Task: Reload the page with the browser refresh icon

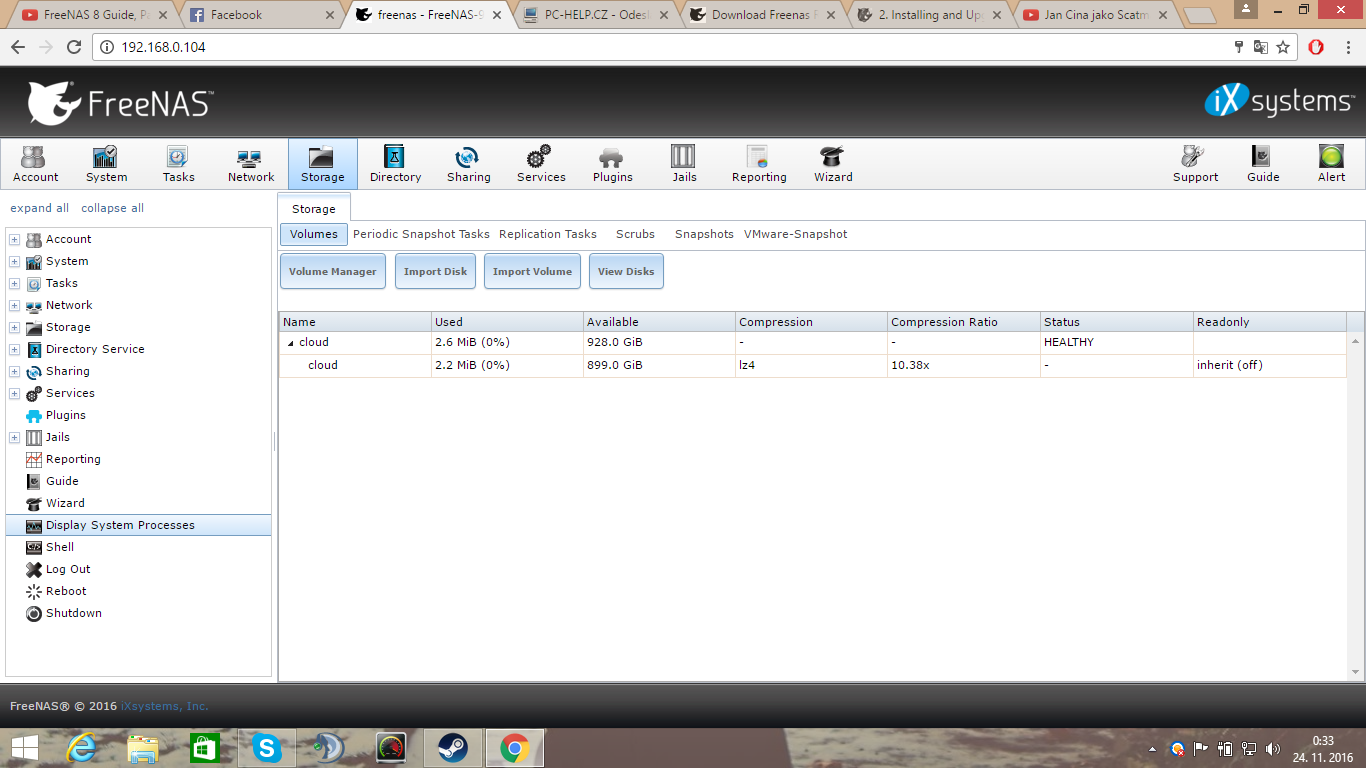Action: click(x=73, y=47)
